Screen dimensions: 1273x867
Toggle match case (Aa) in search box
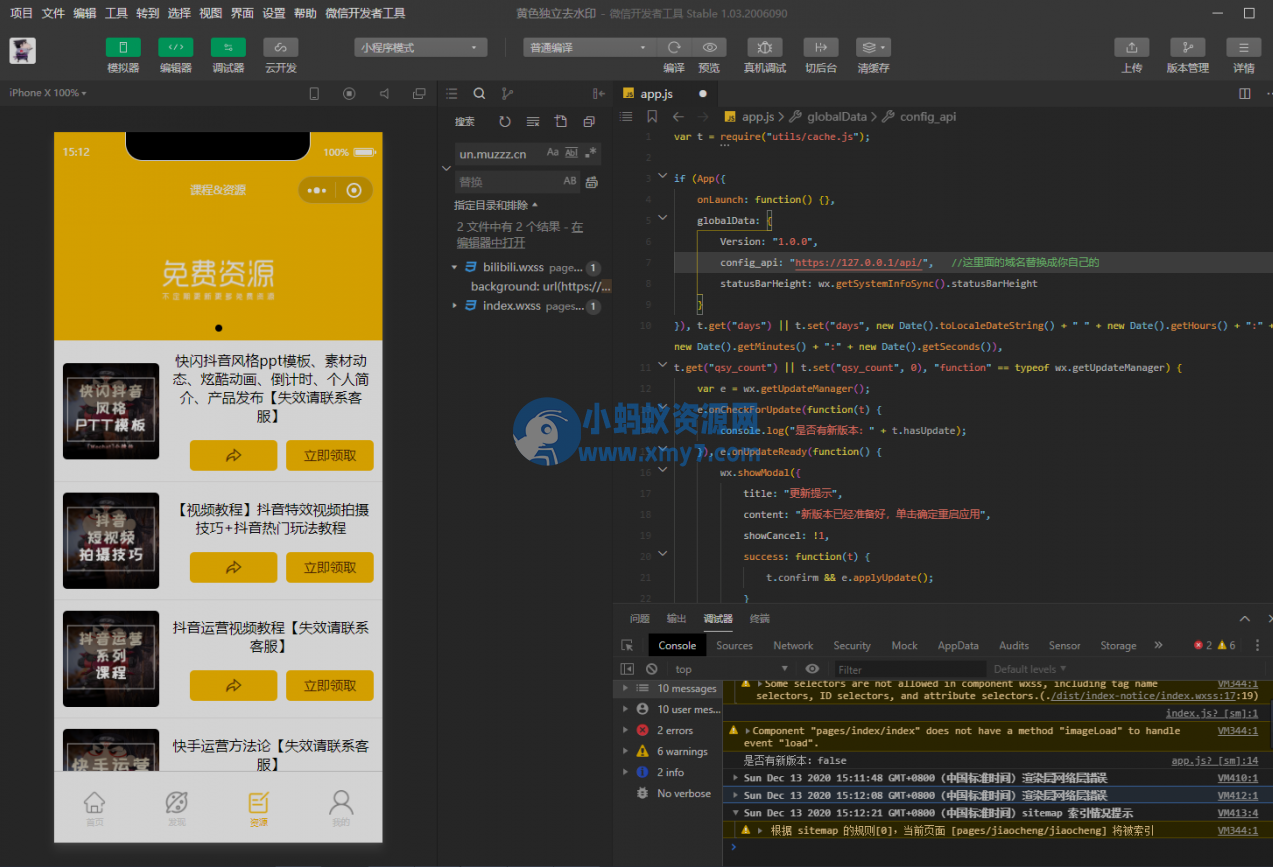click(552, 153)
